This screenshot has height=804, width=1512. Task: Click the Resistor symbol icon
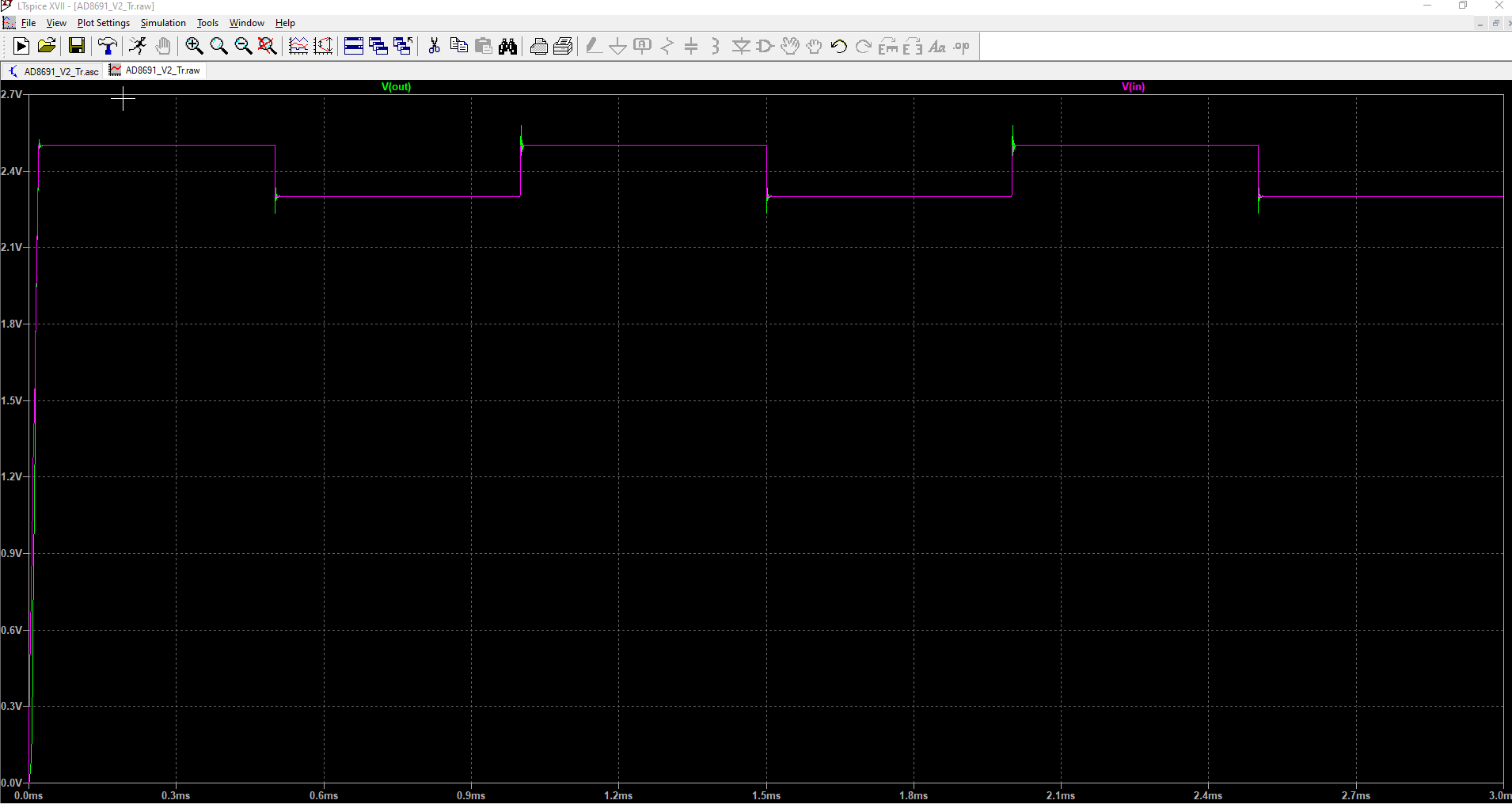click(667, 46)
